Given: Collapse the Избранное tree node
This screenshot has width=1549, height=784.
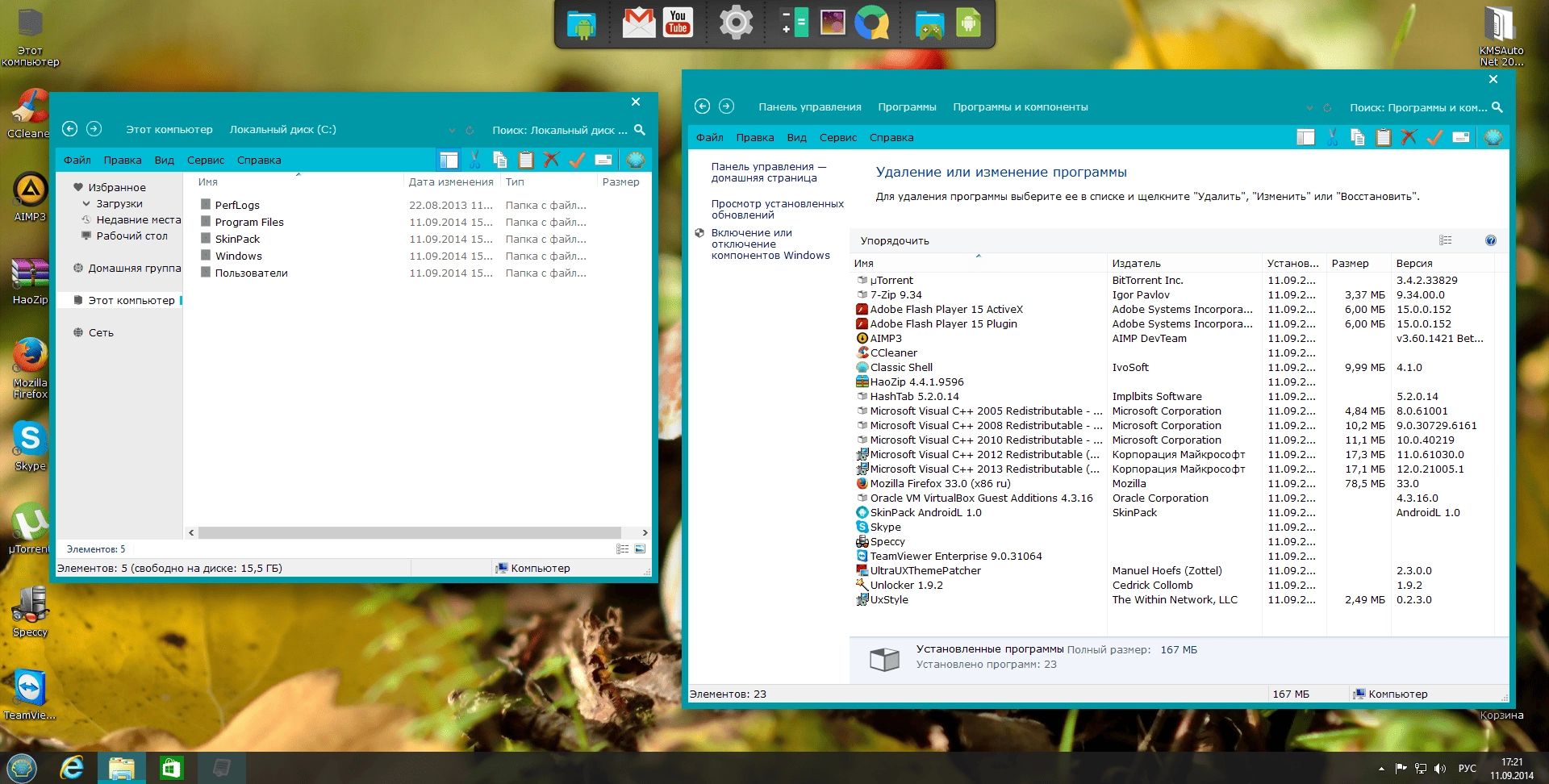Looking at the screenshot, I should (x=78, y=187).
